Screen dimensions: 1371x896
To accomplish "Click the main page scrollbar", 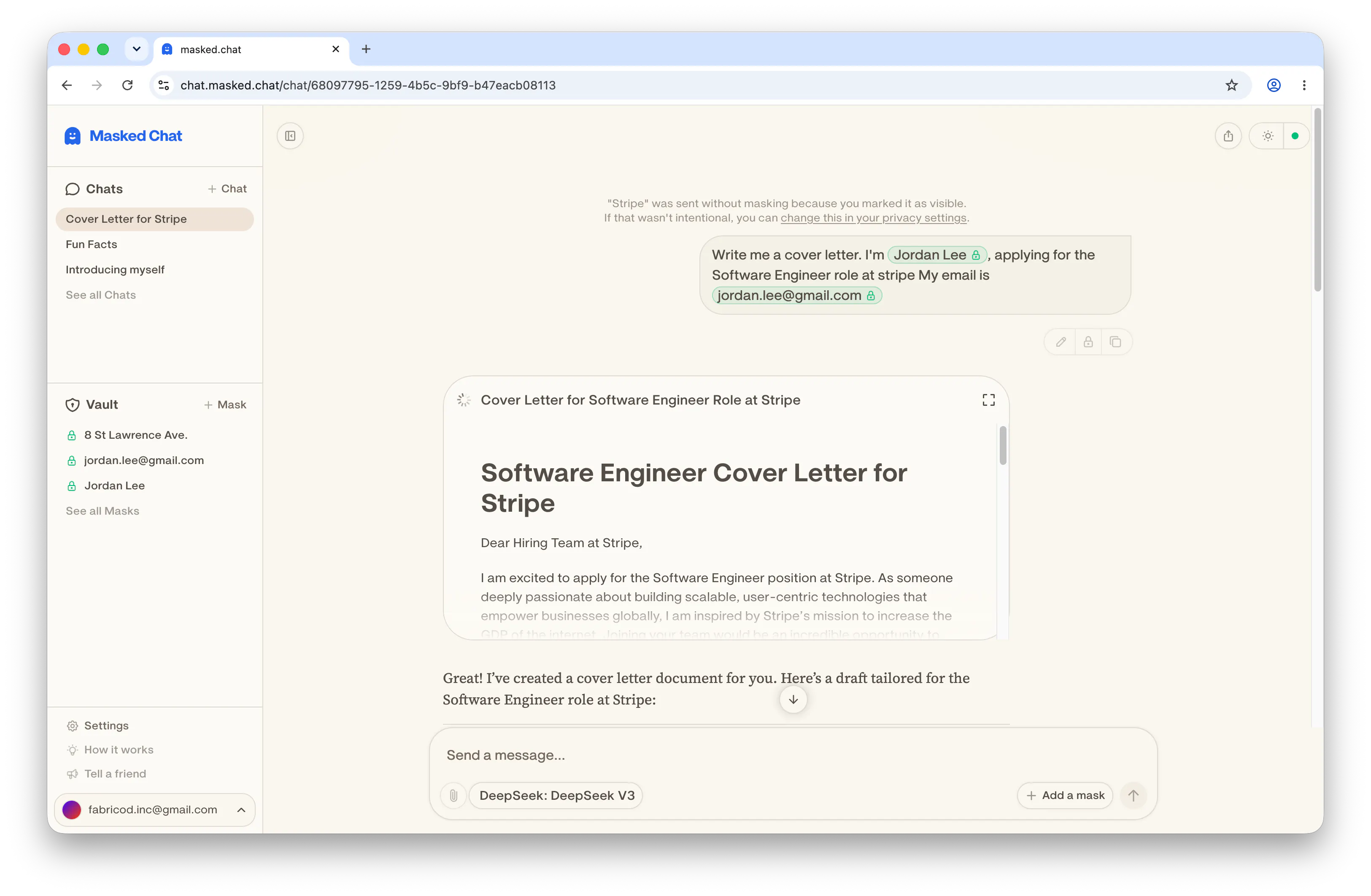I will (x=1317, y=200).
